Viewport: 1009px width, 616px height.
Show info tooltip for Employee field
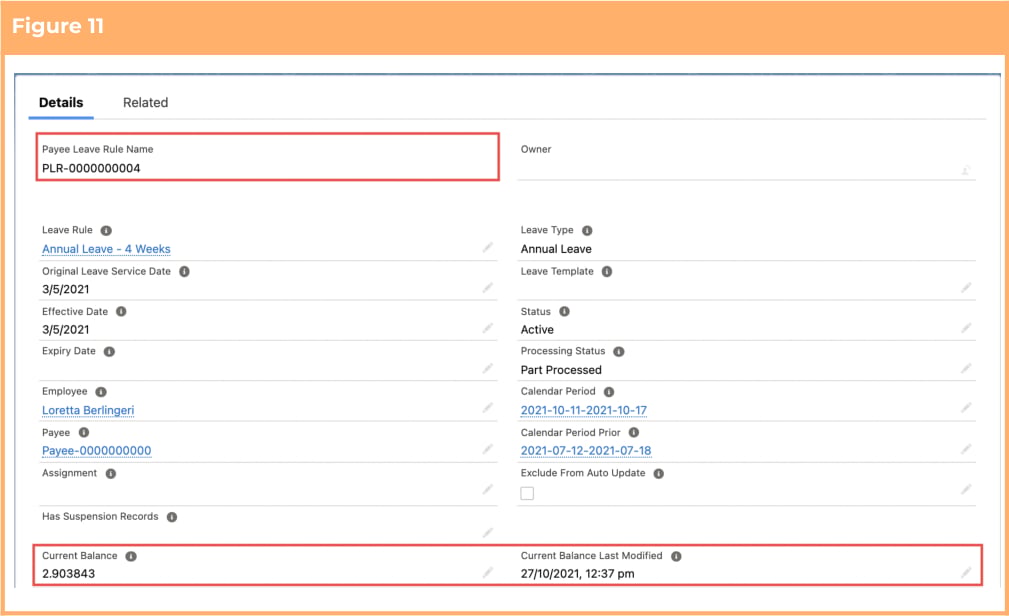(101, 392)
